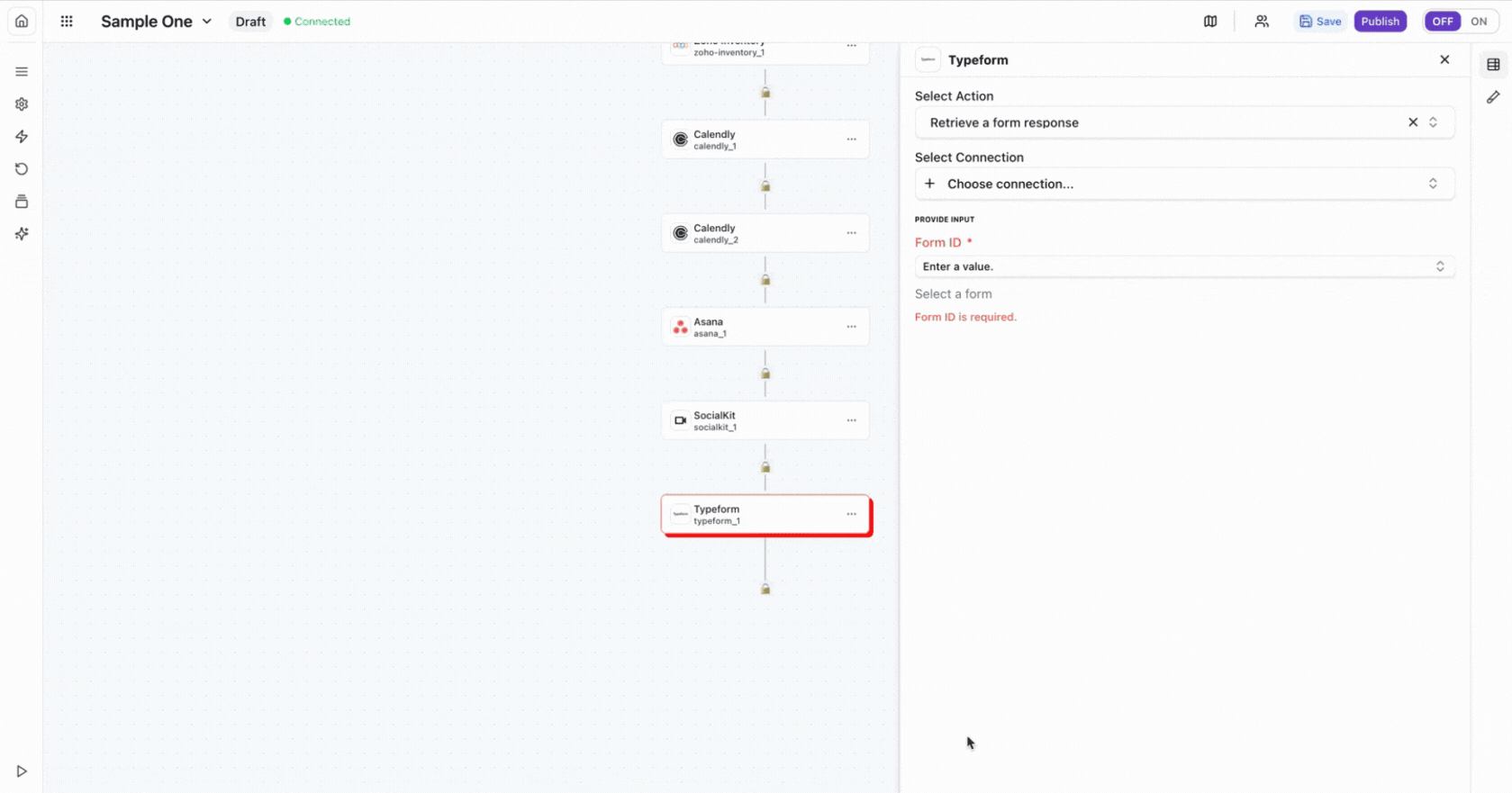Open the collaborators people icon

click(1262, 22)
